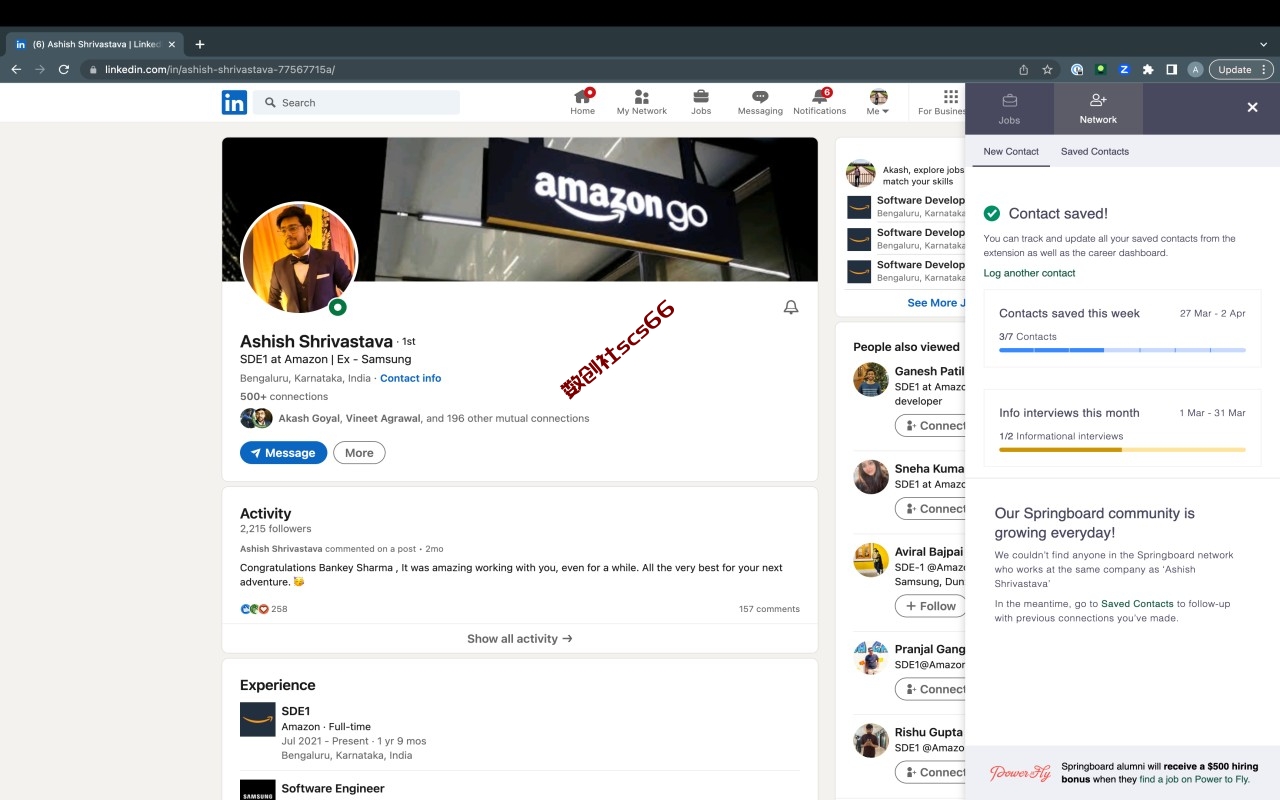Select the Saved Contacts tab
Screen dimensions: 1280x800
[x=1095, y=151]
